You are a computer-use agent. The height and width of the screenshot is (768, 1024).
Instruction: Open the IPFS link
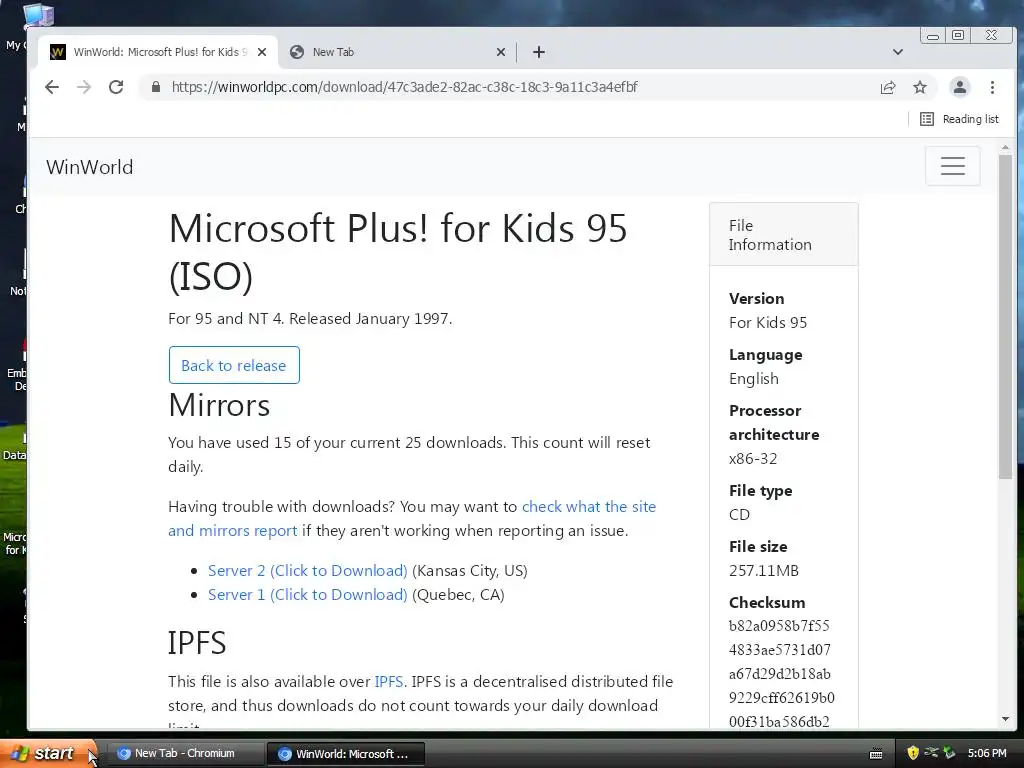389,682
